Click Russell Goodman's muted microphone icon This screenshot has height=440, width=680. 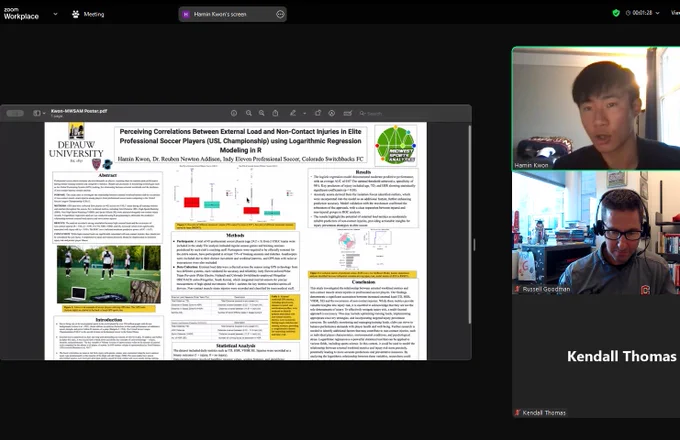click(517, 289)
